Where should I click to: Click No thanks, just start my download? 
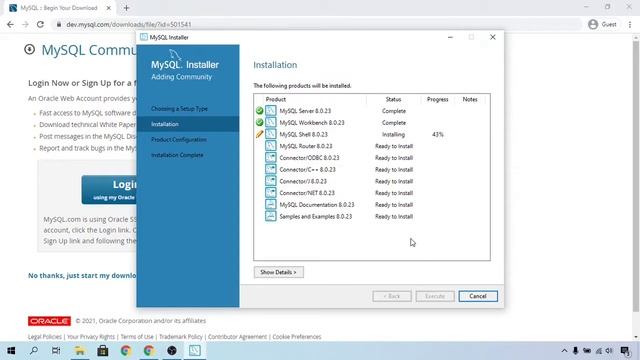point(82,276)
